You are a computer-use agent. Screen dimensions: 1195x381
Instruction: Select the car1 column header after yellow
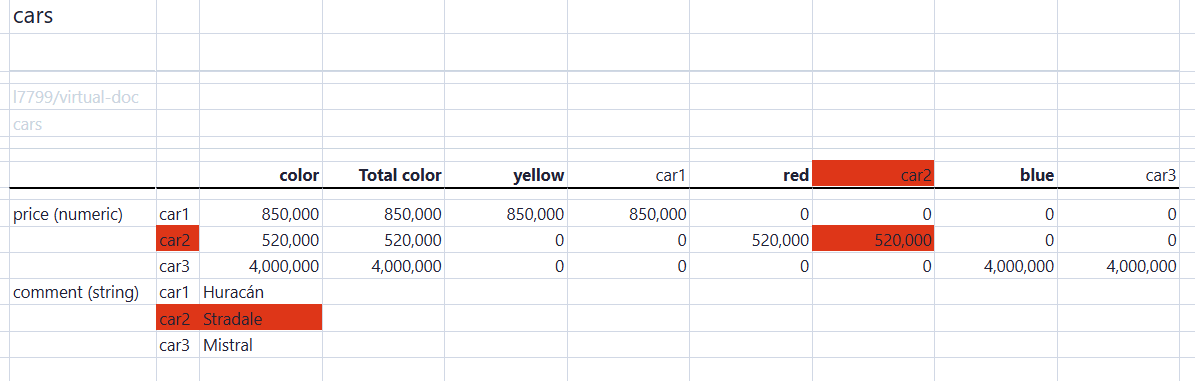628,175
